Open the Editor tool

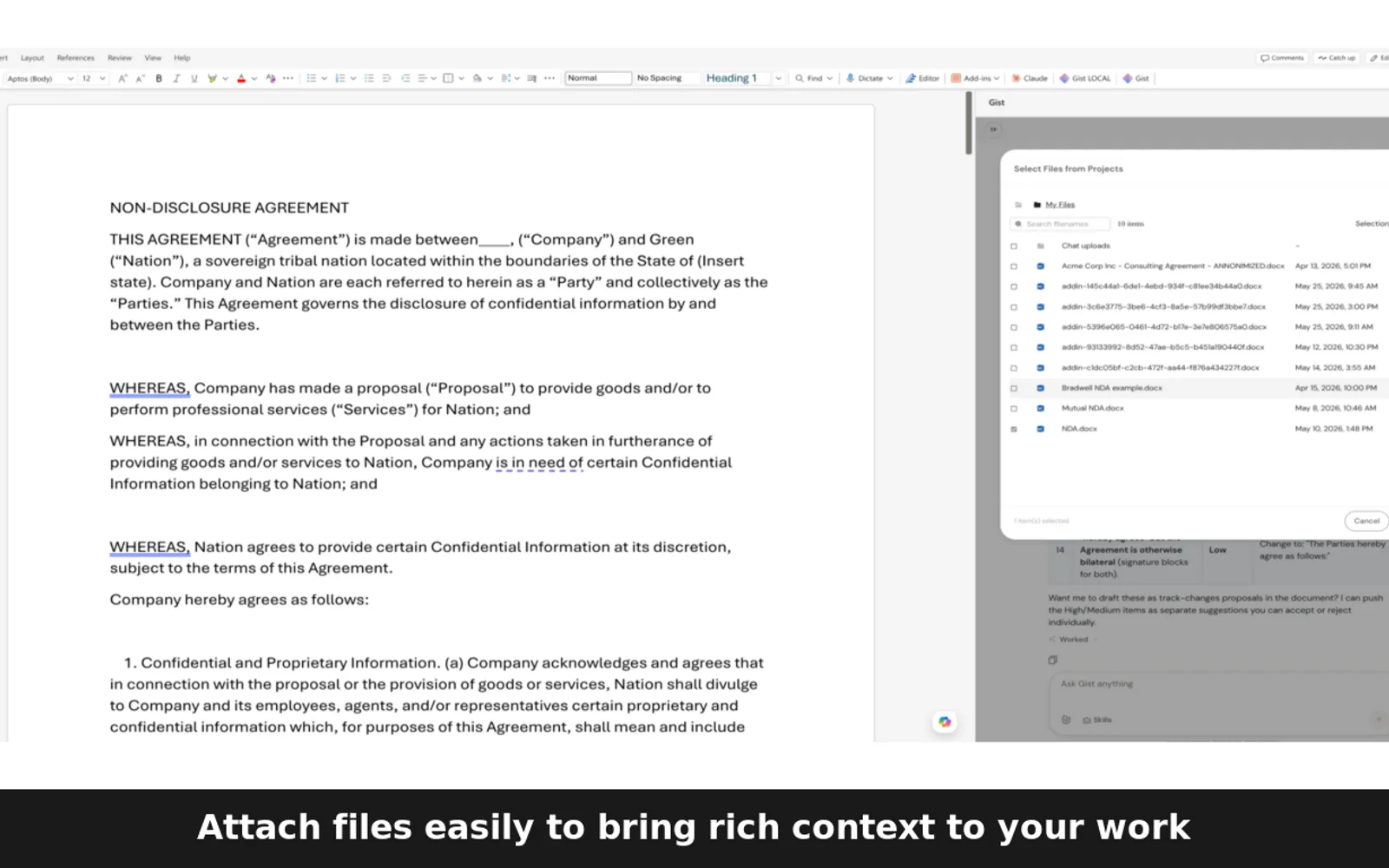tap(923, 78)
